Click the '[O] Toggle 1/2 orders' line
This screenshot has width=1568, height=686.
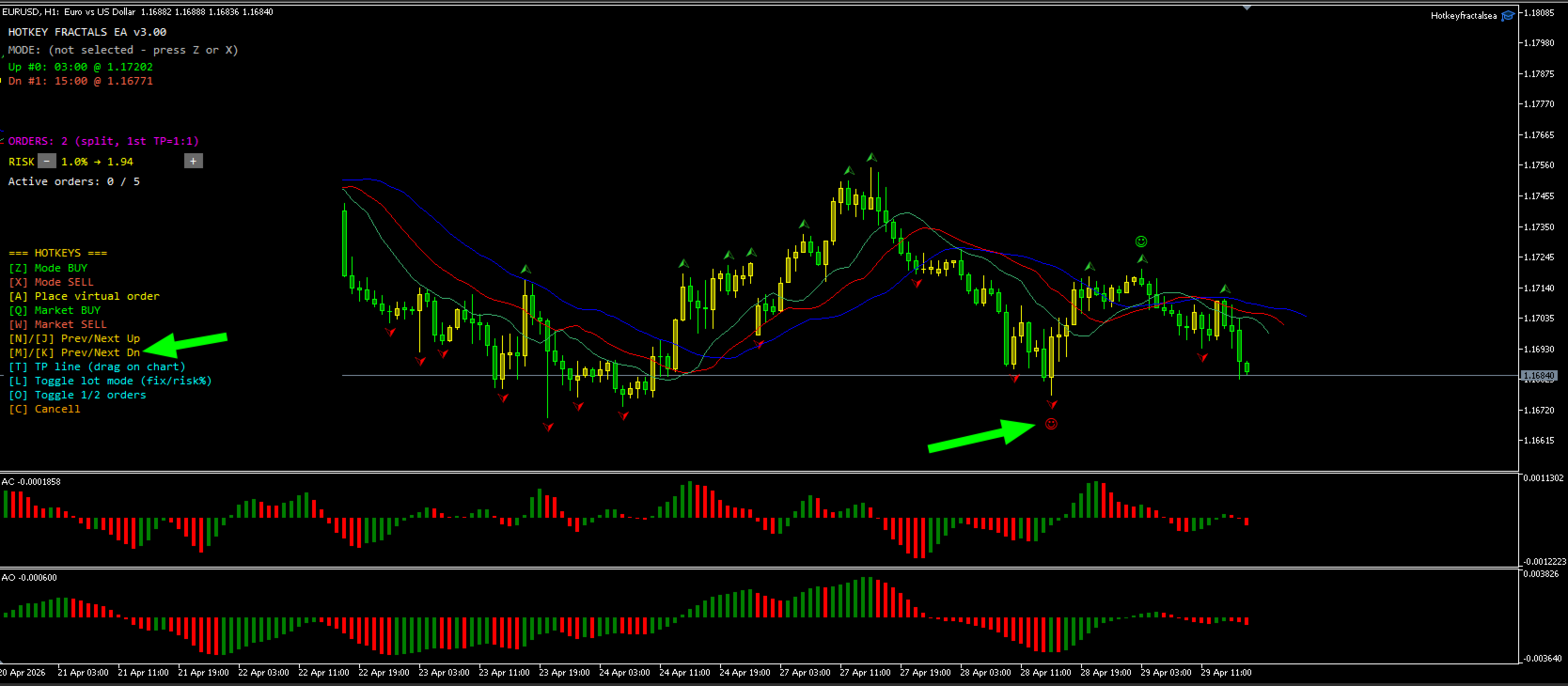77,395
